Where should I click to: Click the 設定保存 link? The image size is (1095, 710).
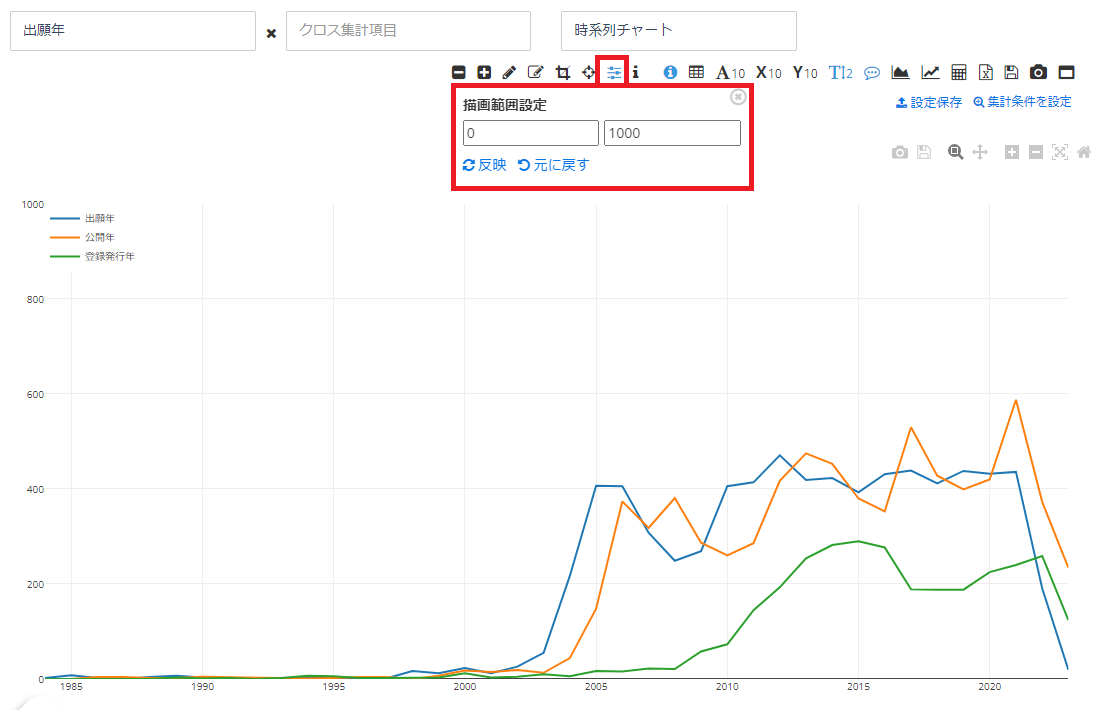coord(929,102)
